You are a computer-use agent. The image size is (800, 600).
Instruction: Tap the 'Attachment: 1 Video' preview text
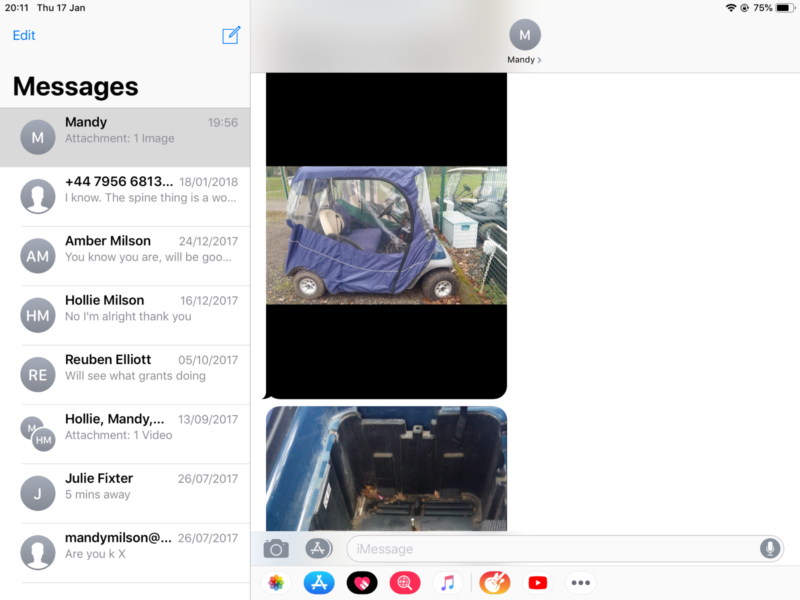[118, 435]
